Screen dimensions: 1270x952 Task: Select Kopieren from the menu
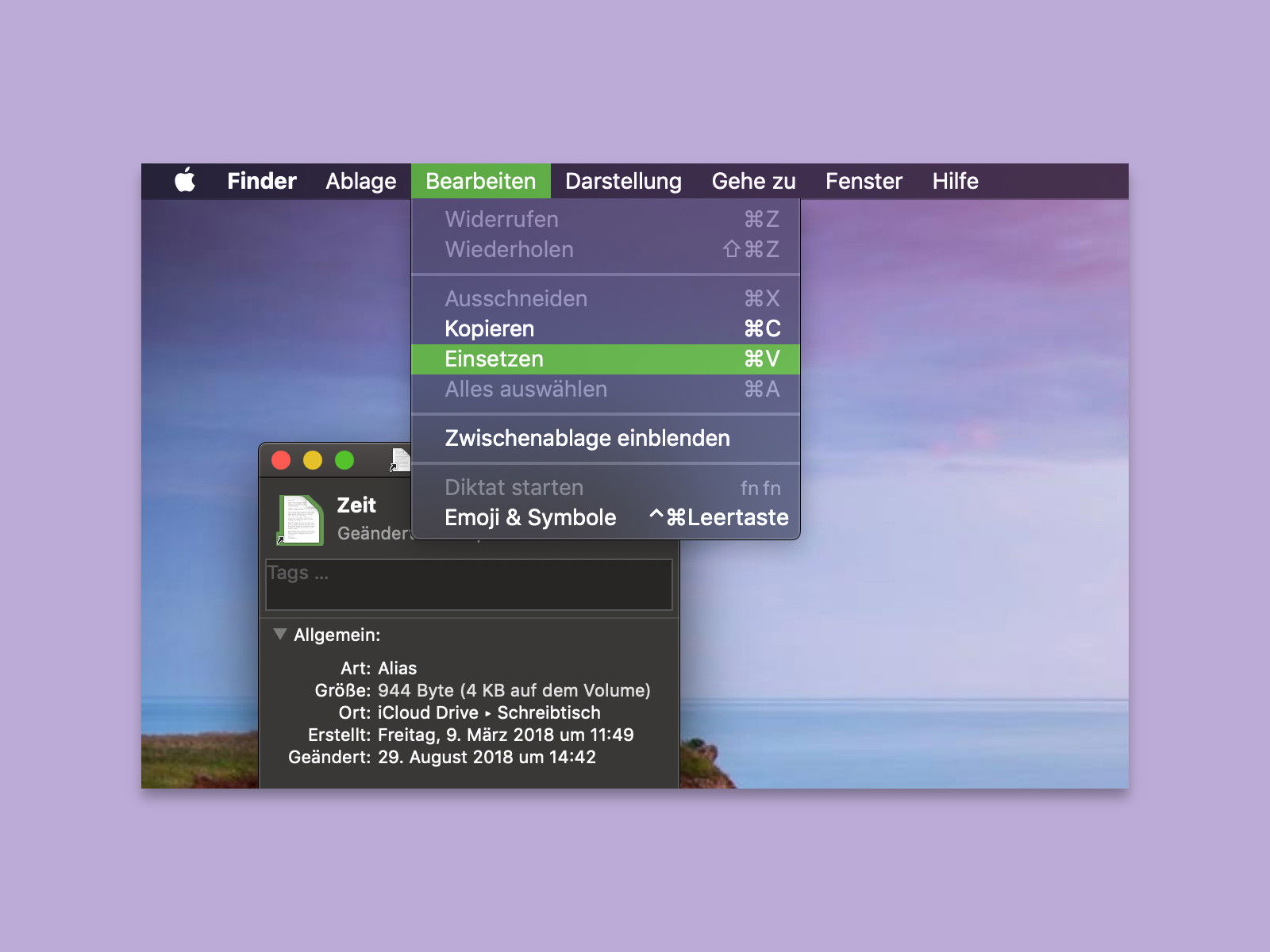tap(606, 328)
